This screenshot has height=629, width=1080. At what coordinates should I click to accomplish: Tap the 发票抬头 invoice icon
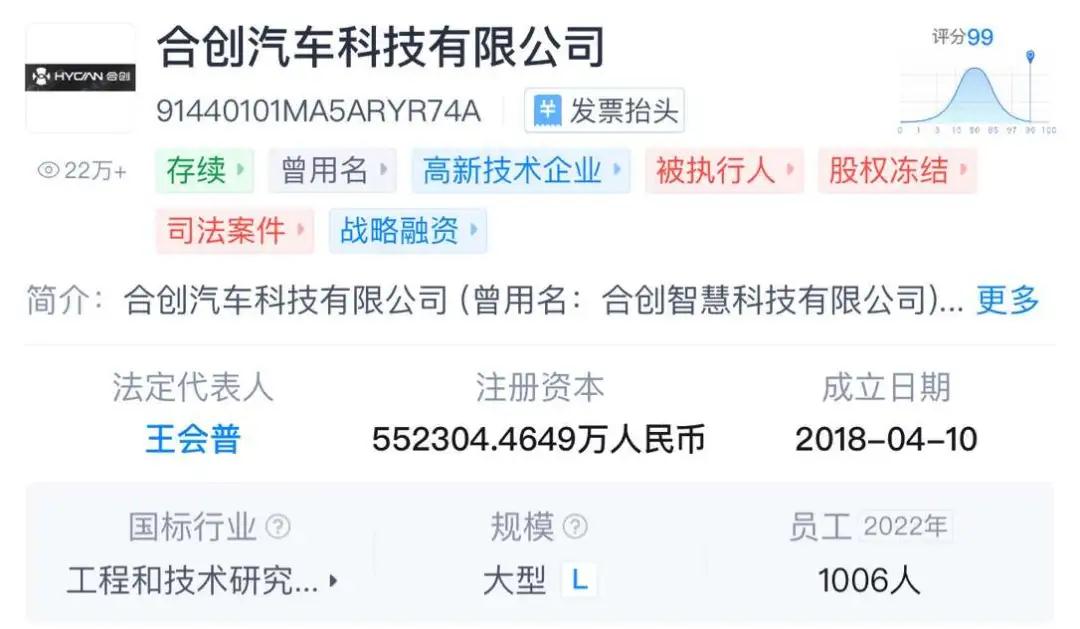pyautogui.click(x=548, y=110)
